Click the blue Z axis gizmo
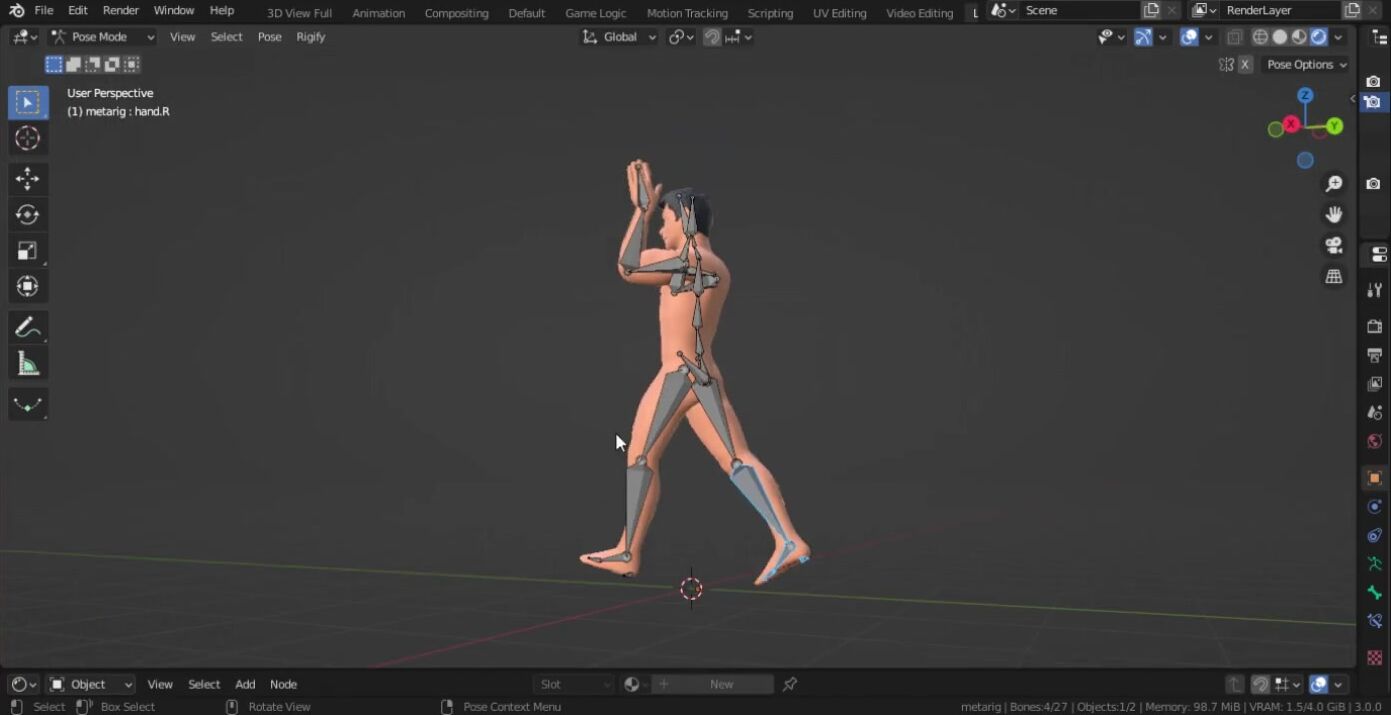Image resolution: width=1391 pixels, height=715 pixels. click(1305, 95)
